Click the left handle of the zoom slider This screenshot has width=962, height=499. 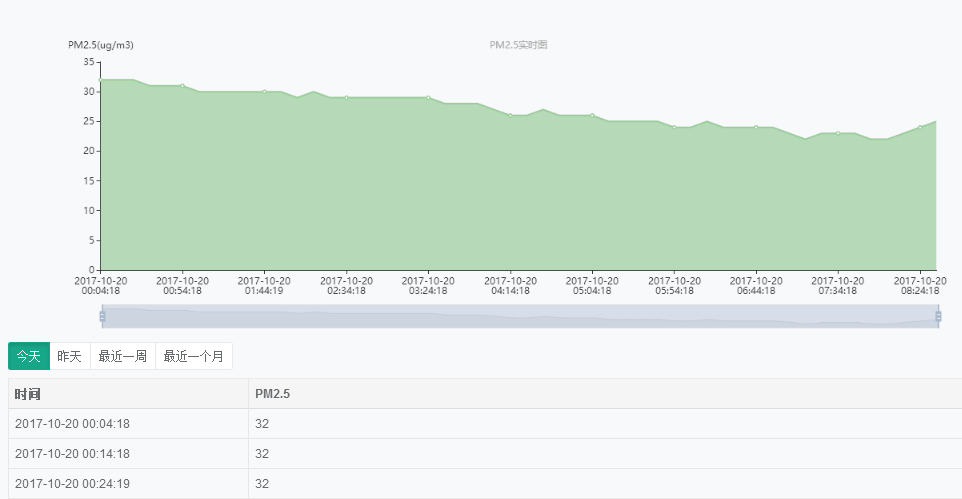(x=102, y=317)
